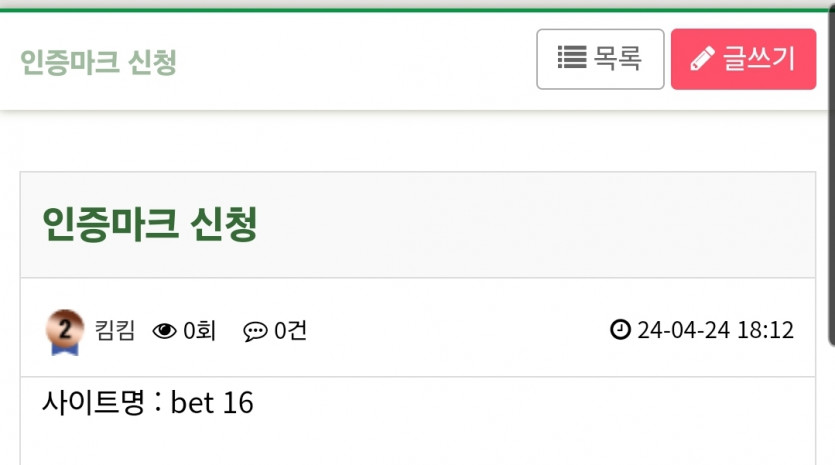Viewport: 835px width, 465px height.
Task: Click the bold green post title 인증마크 신청
Action: click(x=150, y=225)
